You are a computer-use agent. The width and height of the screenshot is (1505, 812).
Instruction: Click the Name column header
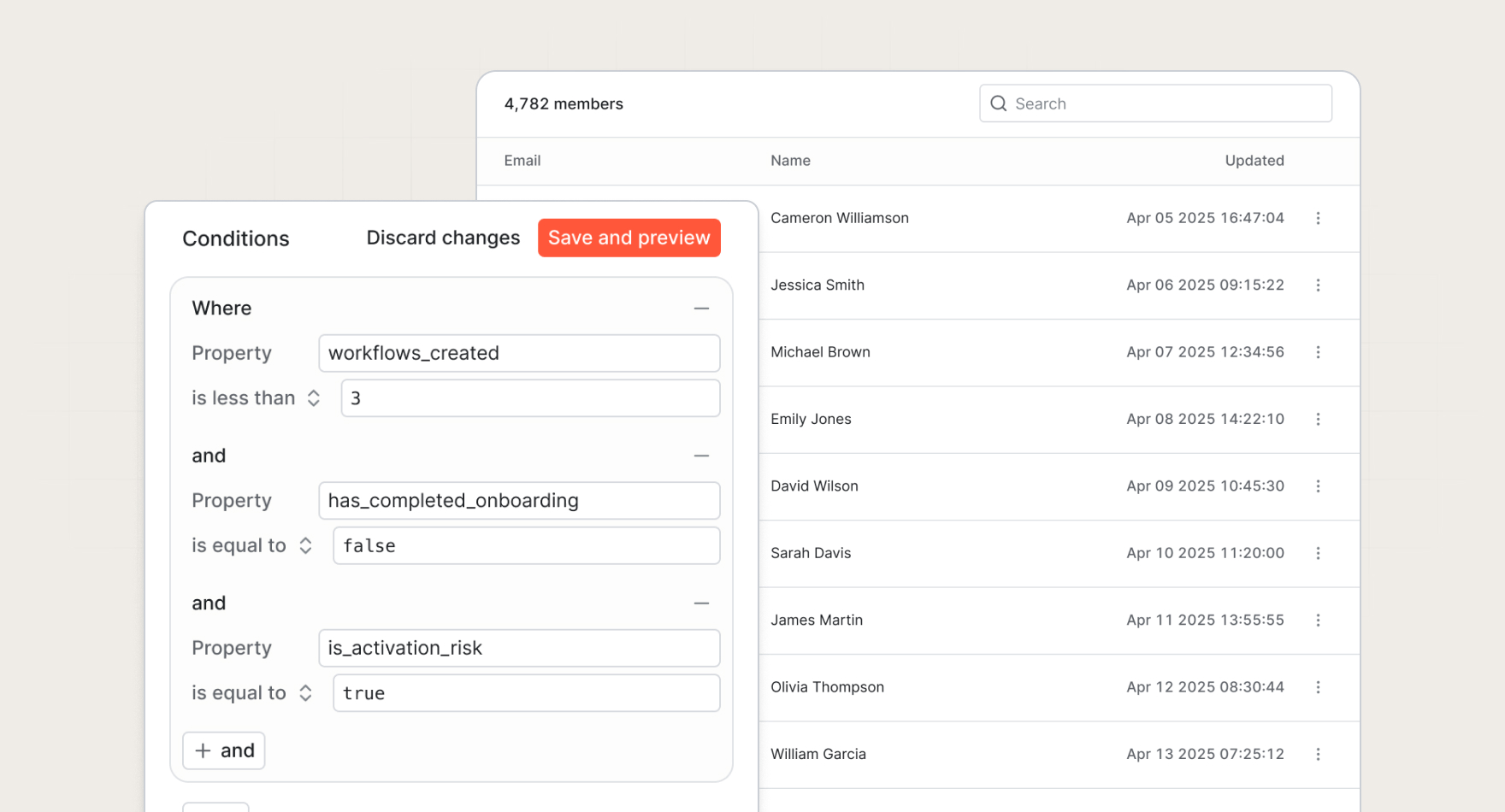click(x=790, y=161)
